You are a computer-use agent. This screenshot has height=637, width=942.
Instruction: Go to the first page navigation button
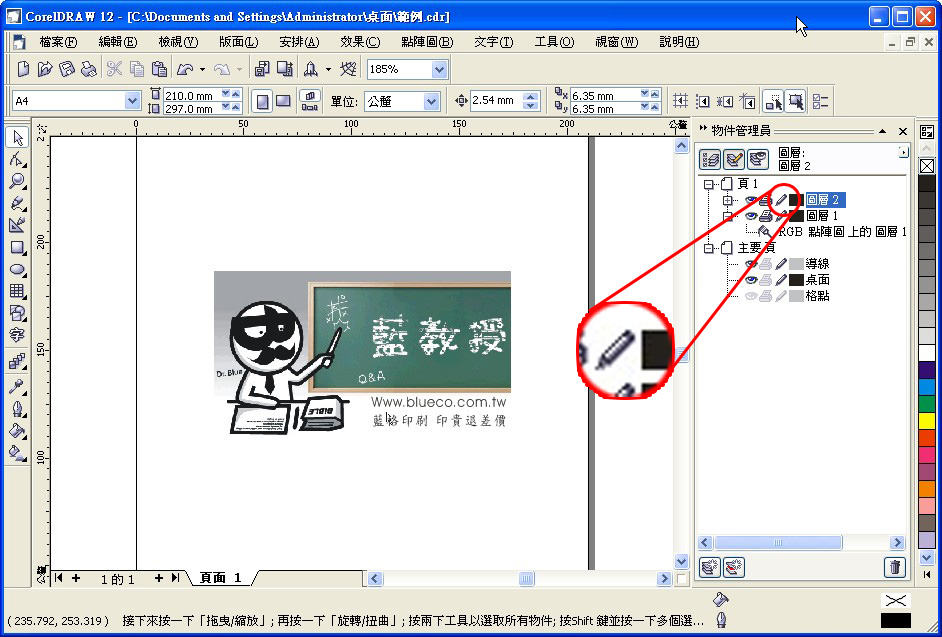tap(59, 578)
